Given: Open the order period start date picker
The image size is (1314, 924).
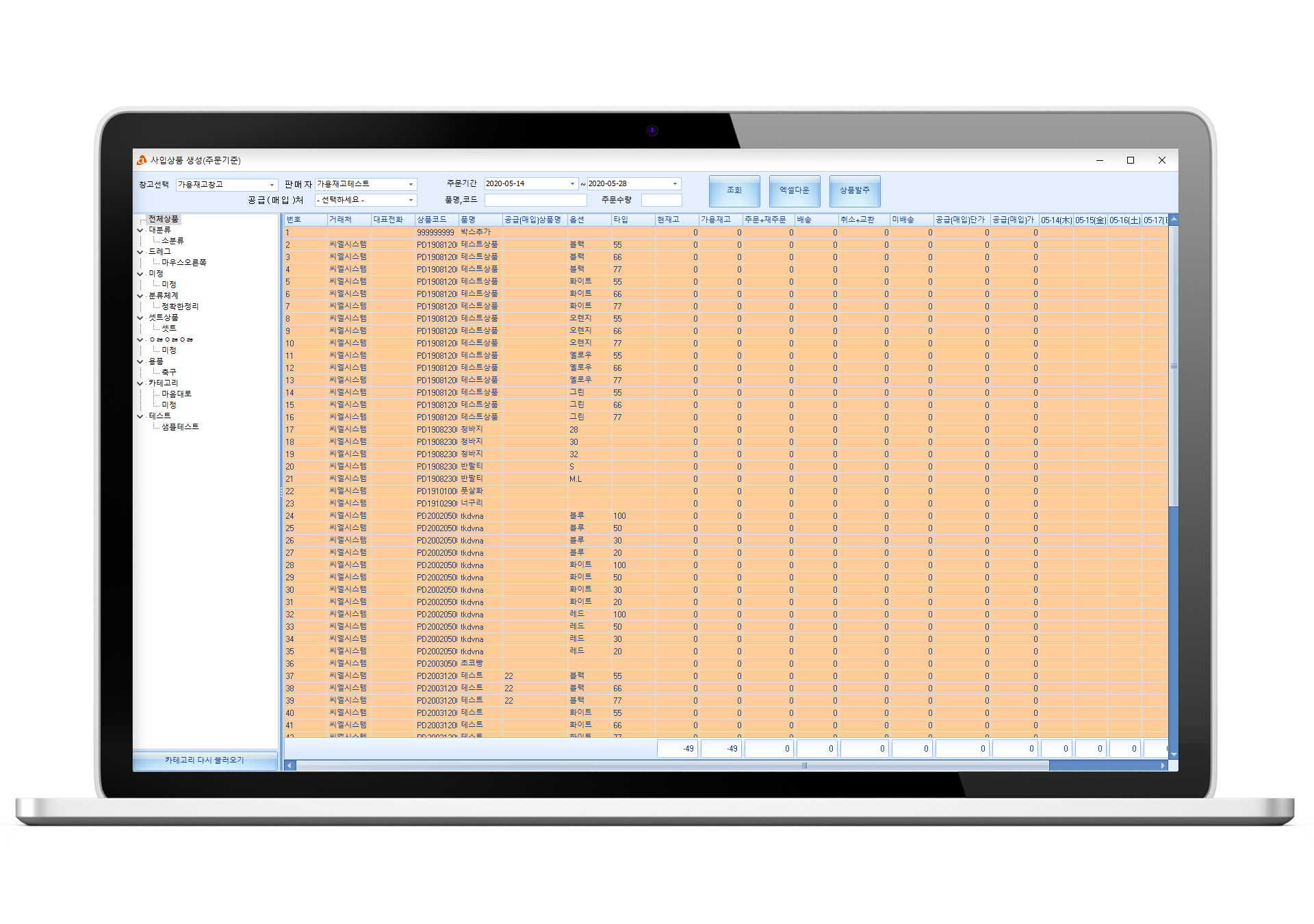Looking at the screenshot, I should (572, 183).
